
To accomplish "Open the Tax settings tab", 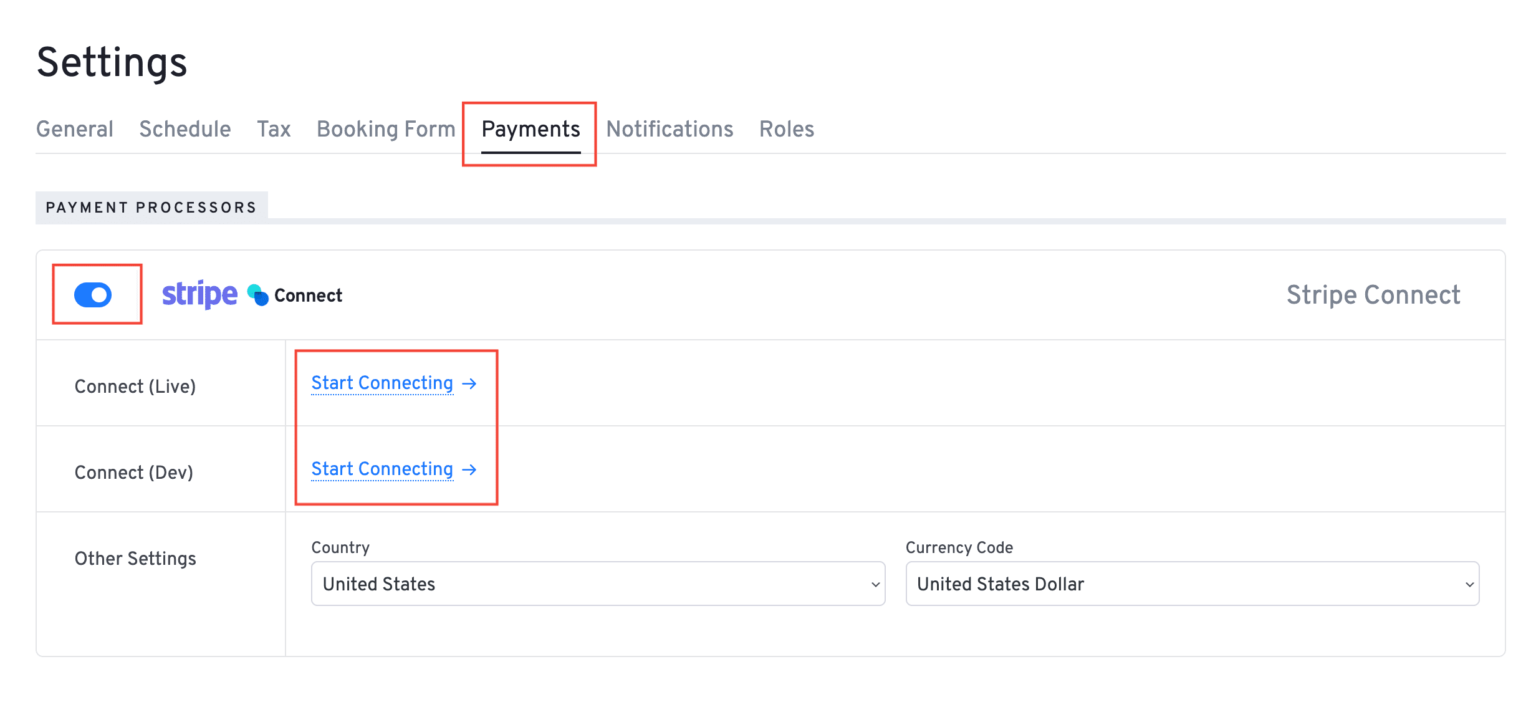I will pyautogui.click(x=273, y=129).
